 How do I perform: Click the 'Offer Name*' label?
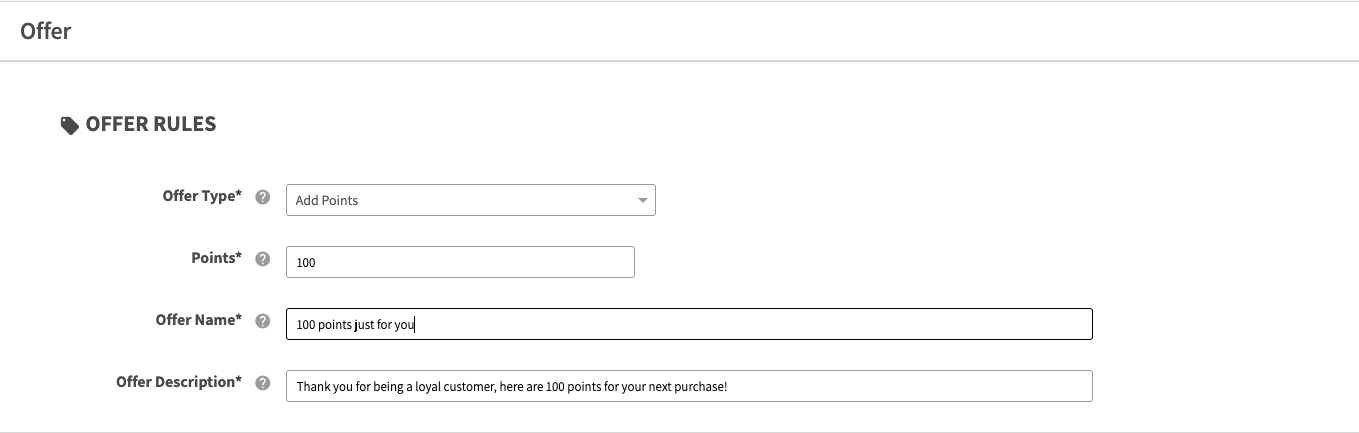click(199, 320)
